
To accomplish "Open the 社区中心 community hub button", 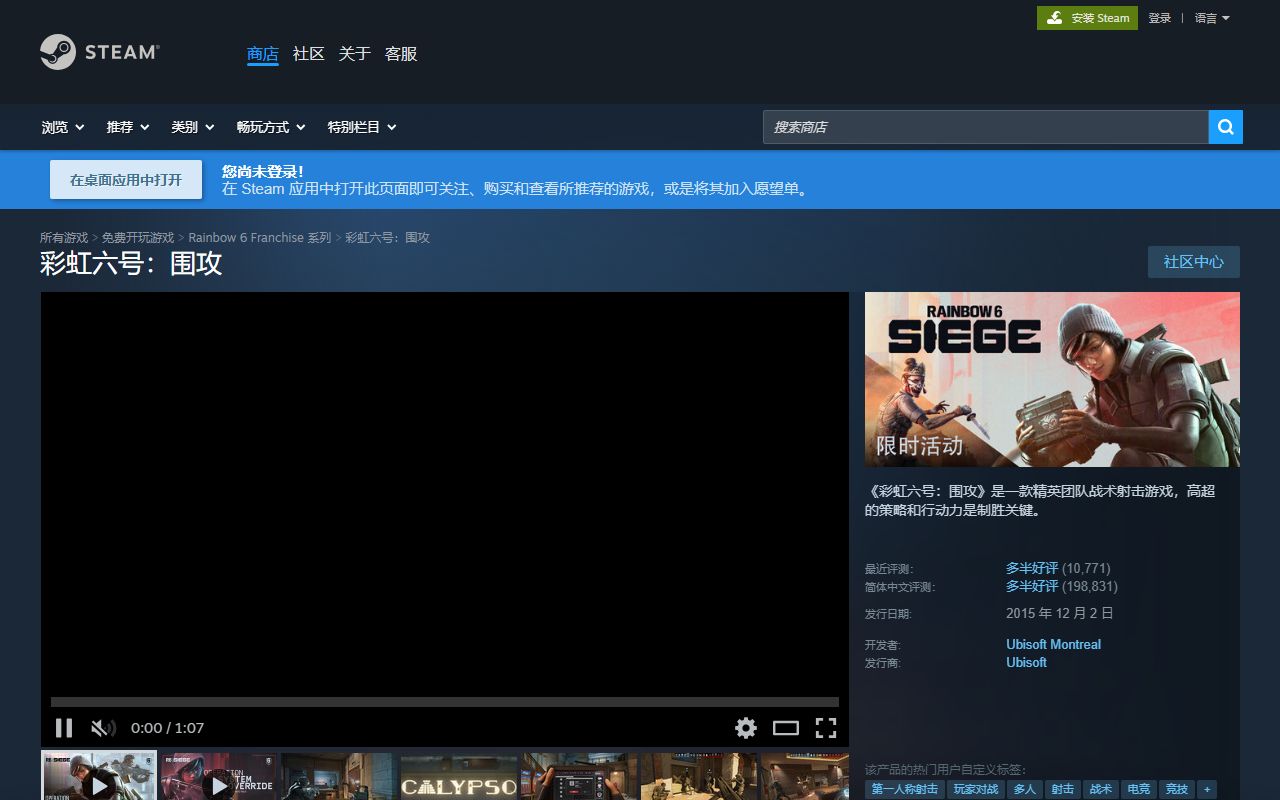I will tap(1194, 262).
